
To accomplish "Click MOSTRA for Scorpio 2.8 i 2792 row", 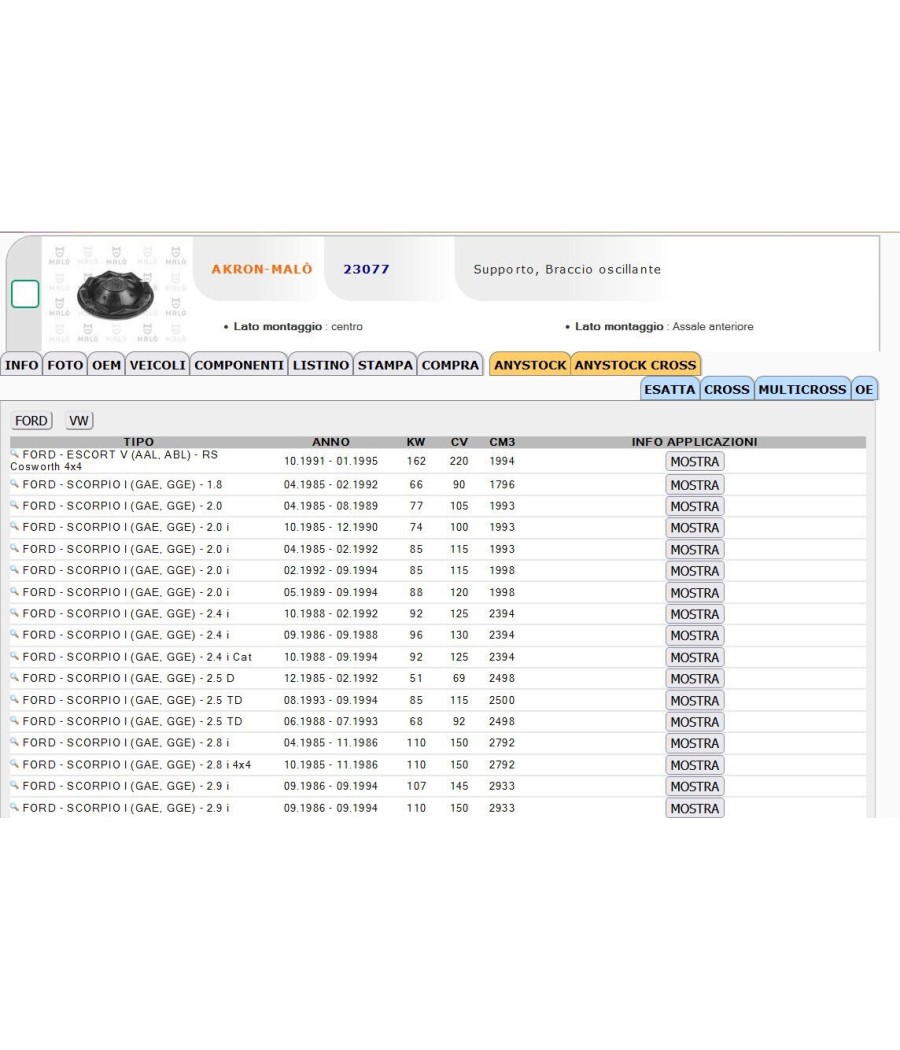I will (694, 743).
